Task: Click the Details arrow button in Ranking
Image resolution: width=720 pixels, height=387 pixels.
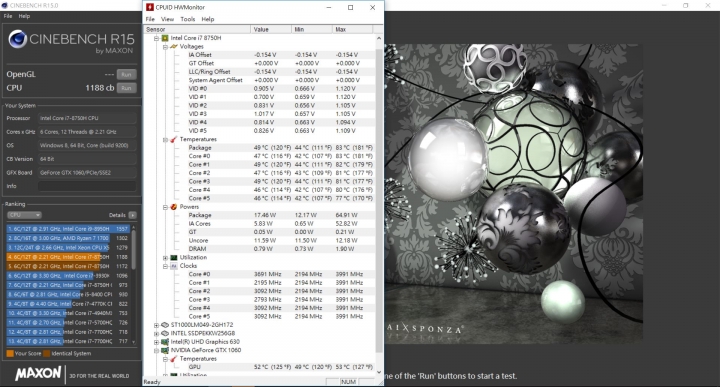Action: coord(132,215)
